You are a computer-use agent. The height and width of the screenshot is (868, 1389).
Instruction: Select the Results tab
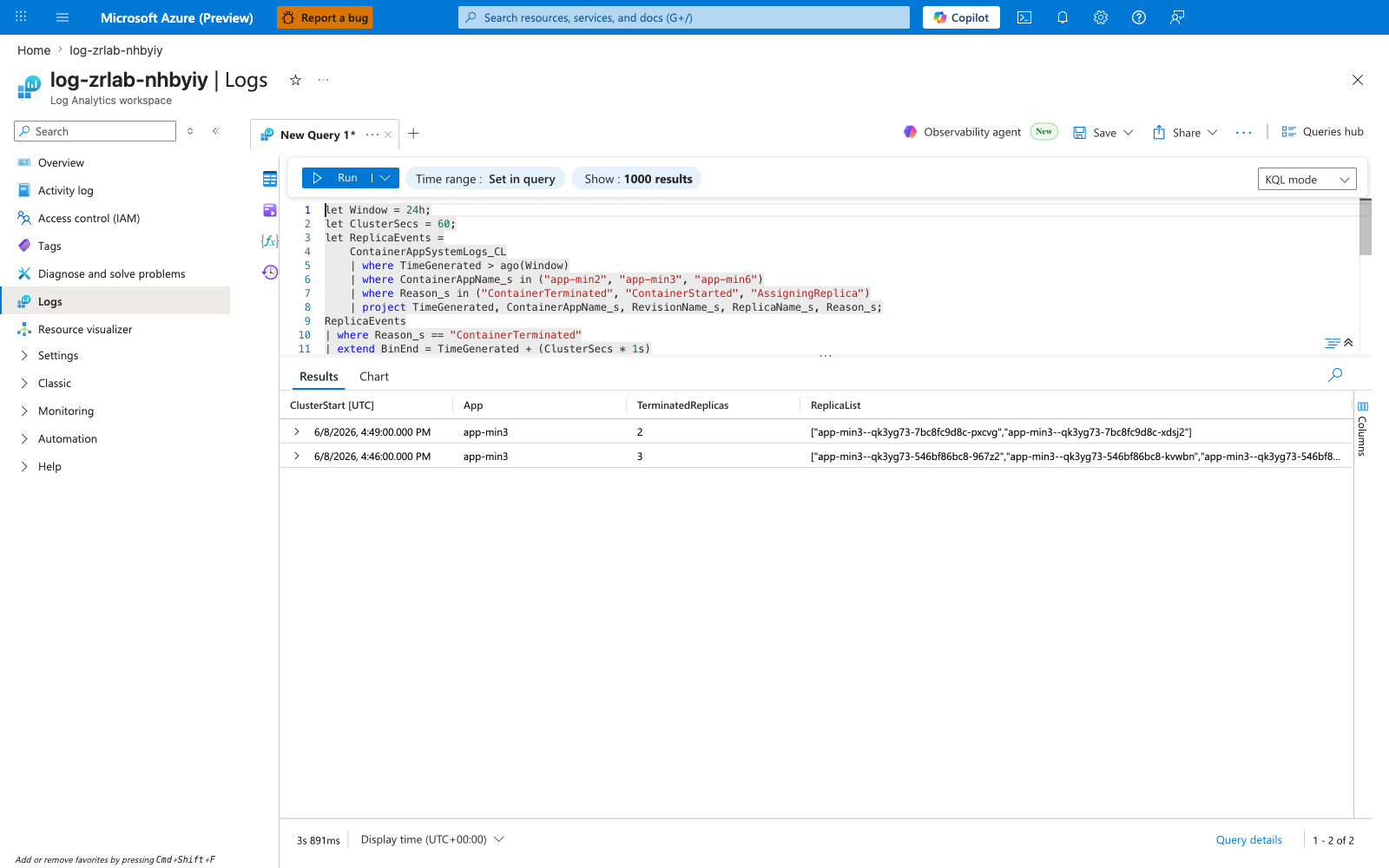pos(319,377)
